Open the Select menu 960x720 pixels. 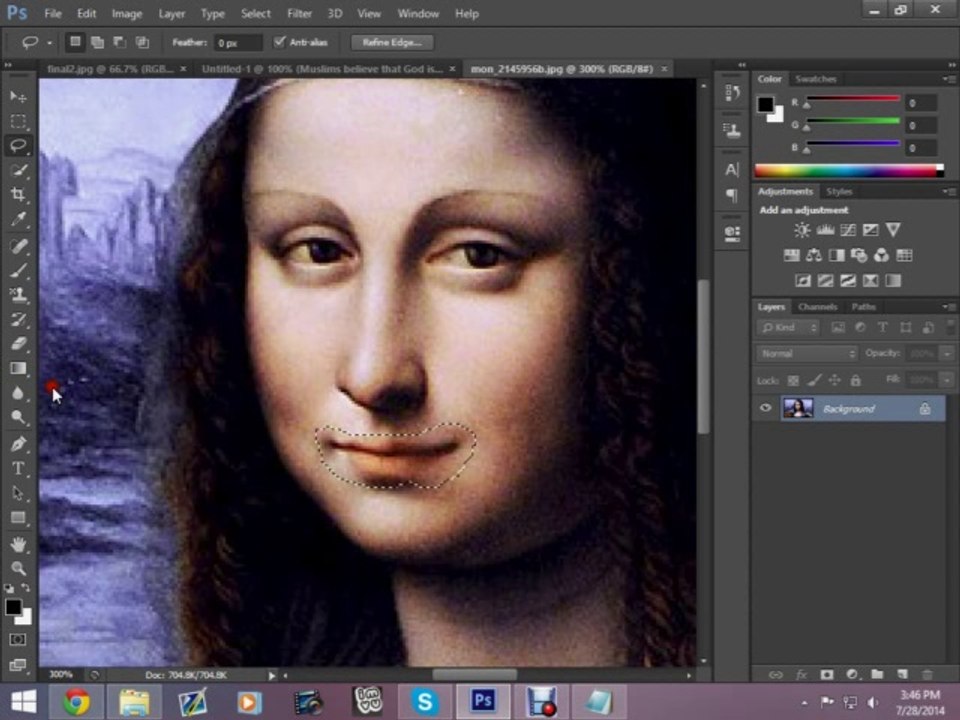click(255, 13)
